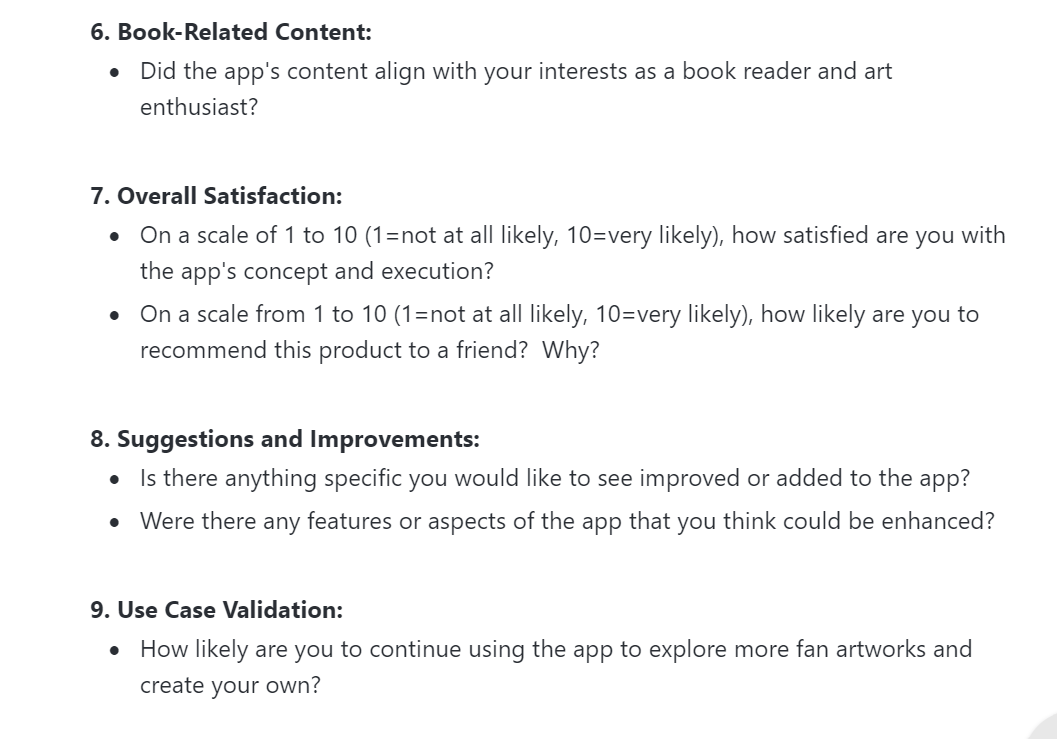Click the "6. Book-Related Content:" heading

pyautogui.click(x=231, y=32)
